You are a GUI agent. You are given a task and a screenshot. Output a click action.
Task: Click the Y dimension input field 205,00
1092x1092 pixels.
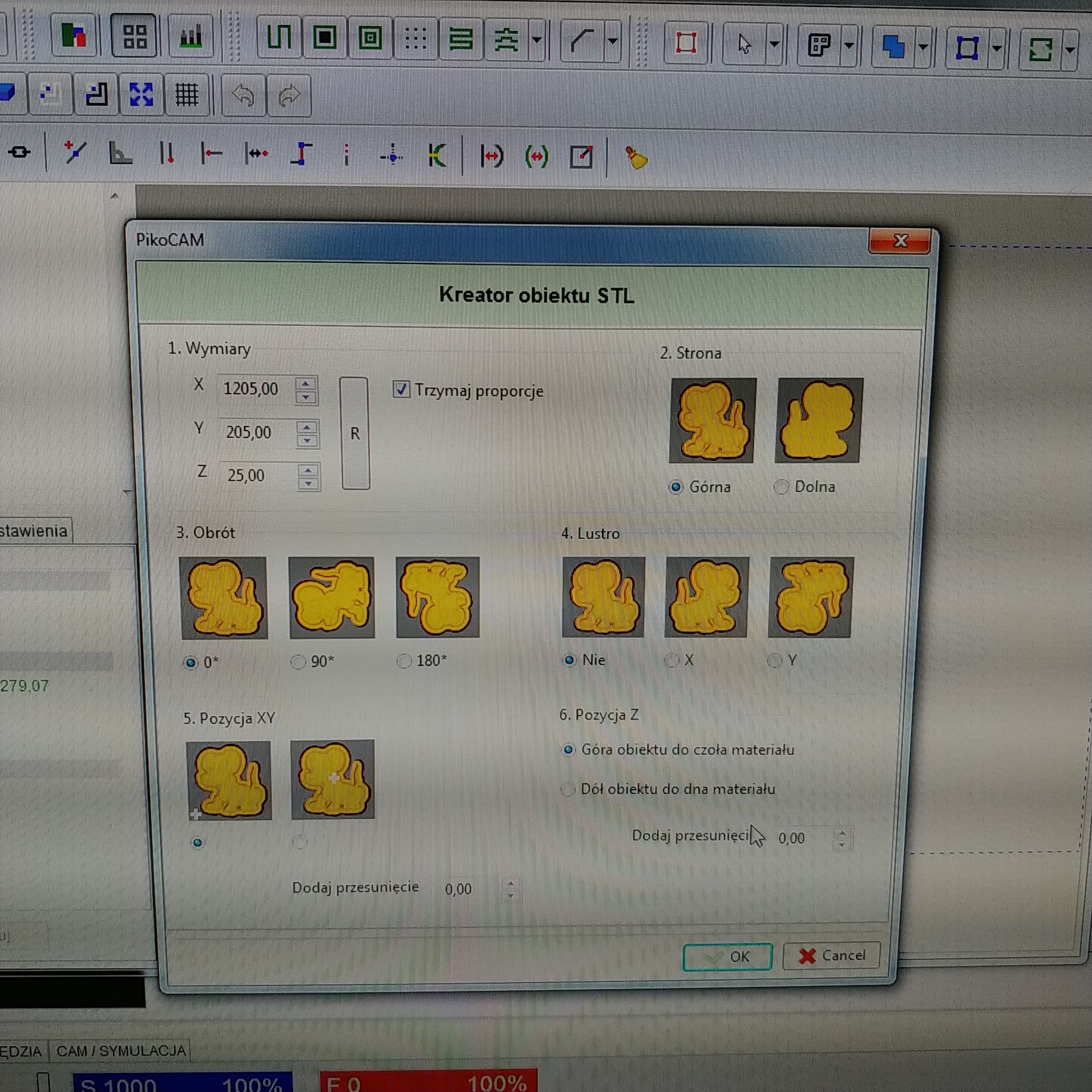click(258, 432)
